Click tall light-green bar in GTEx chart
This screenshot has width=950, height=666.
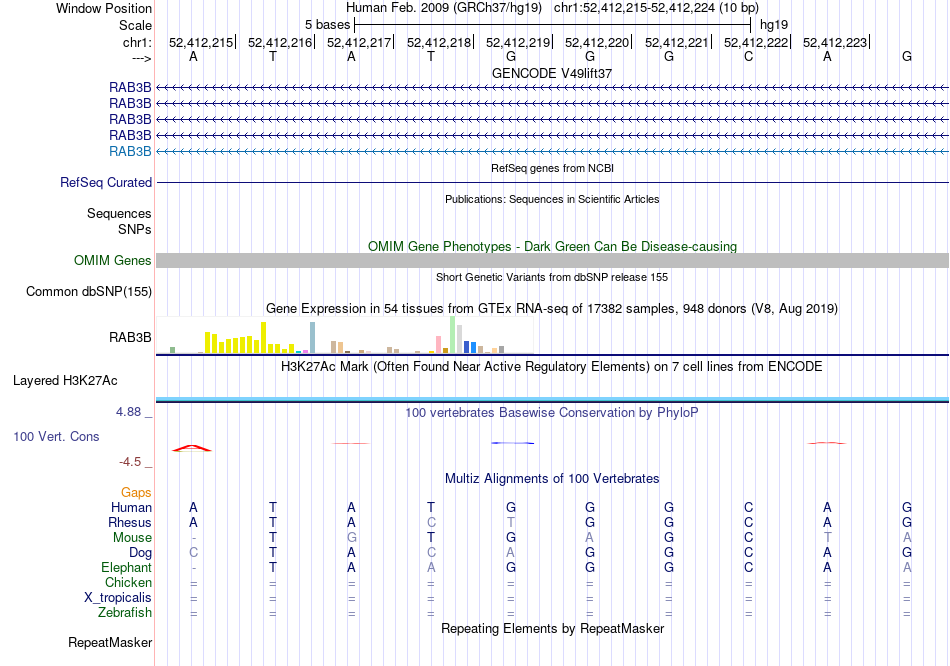pyautogui.click(x=453, y=335)
